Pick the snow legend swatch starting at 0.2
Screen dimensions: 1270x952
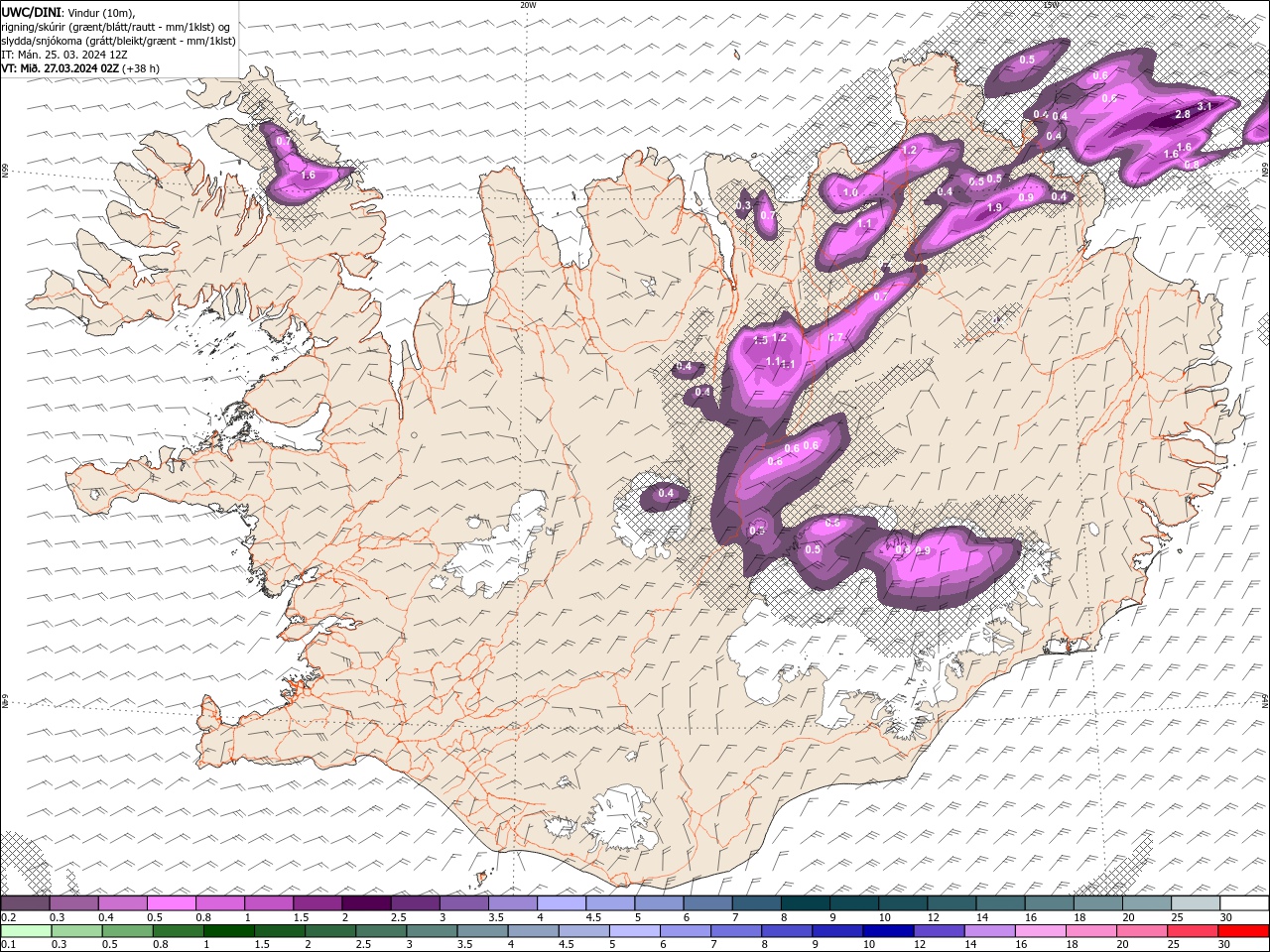pyautogui.click(x=25, y=903)
